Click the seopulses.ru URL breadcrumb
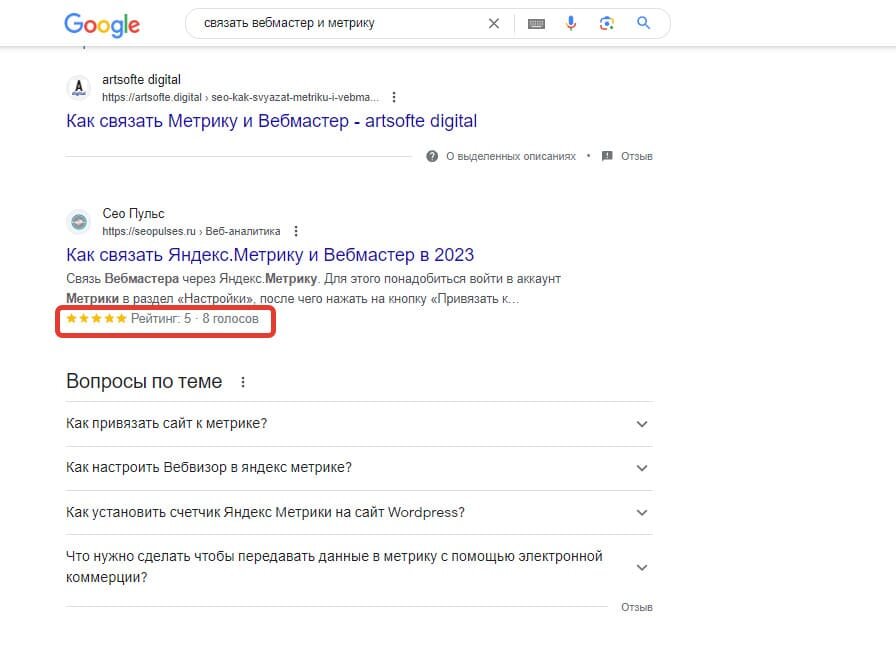Screen dimensions: 896x645 (191, 231)
